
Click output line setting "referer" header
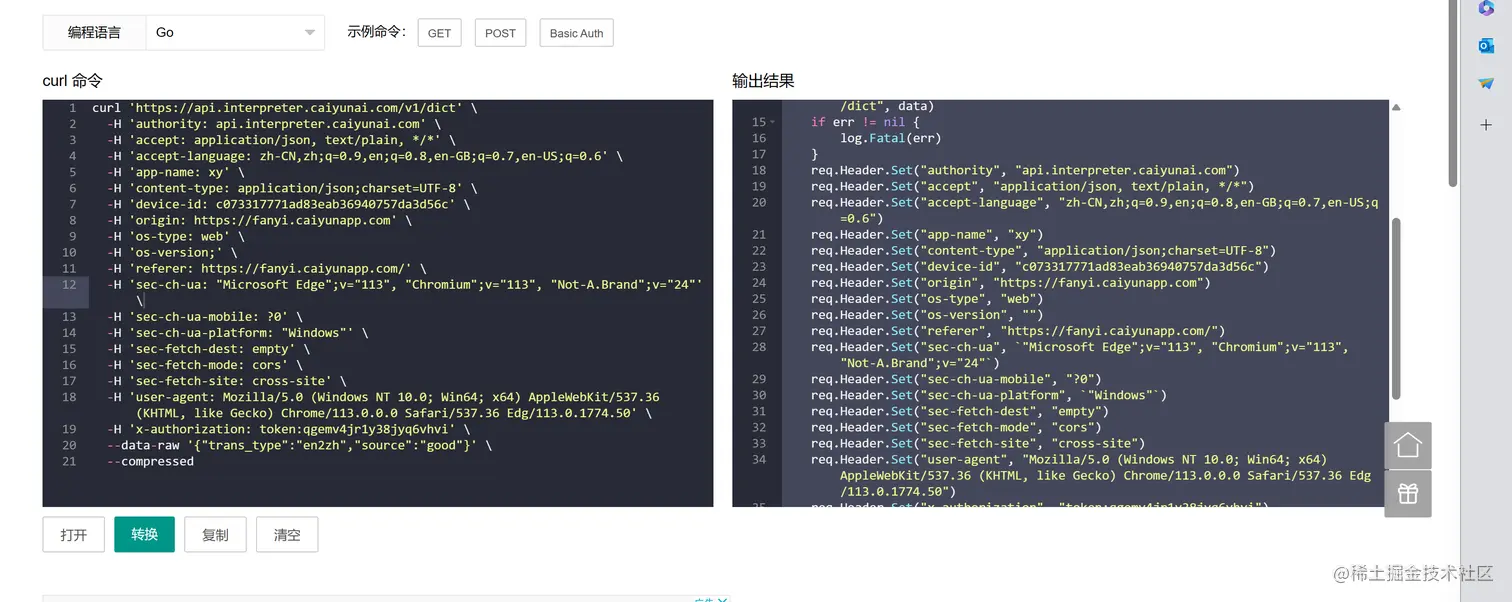1018,330
